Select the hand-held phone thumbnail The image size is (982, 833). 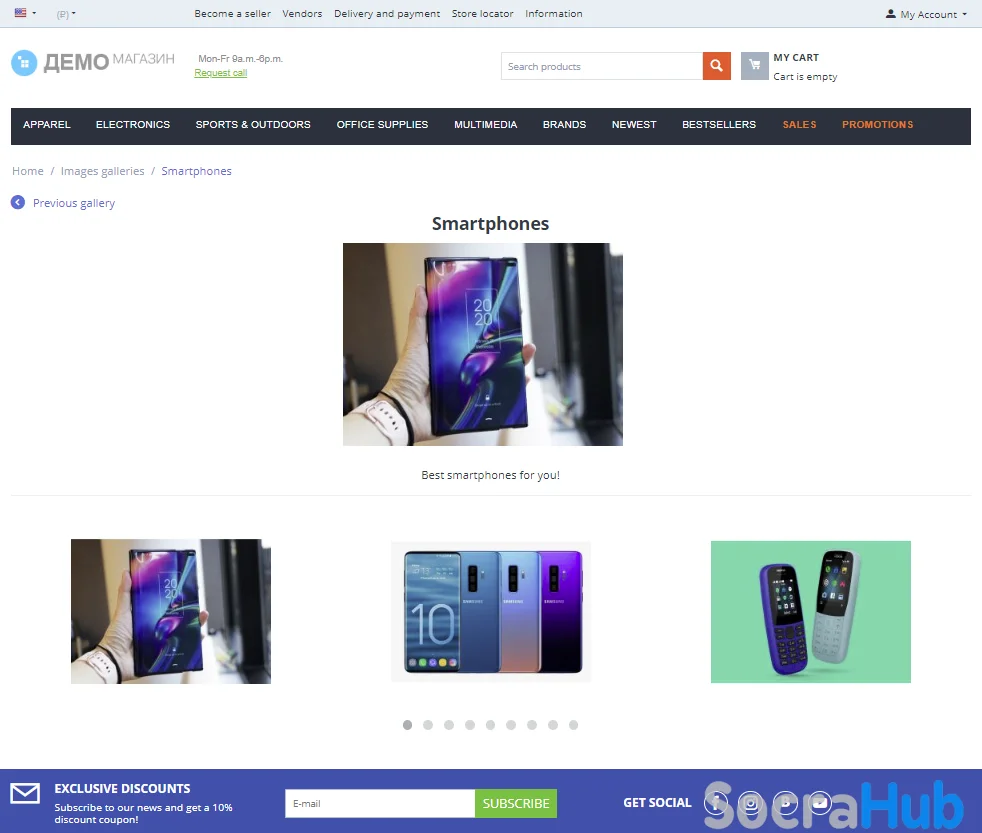[x=170, y=611]
